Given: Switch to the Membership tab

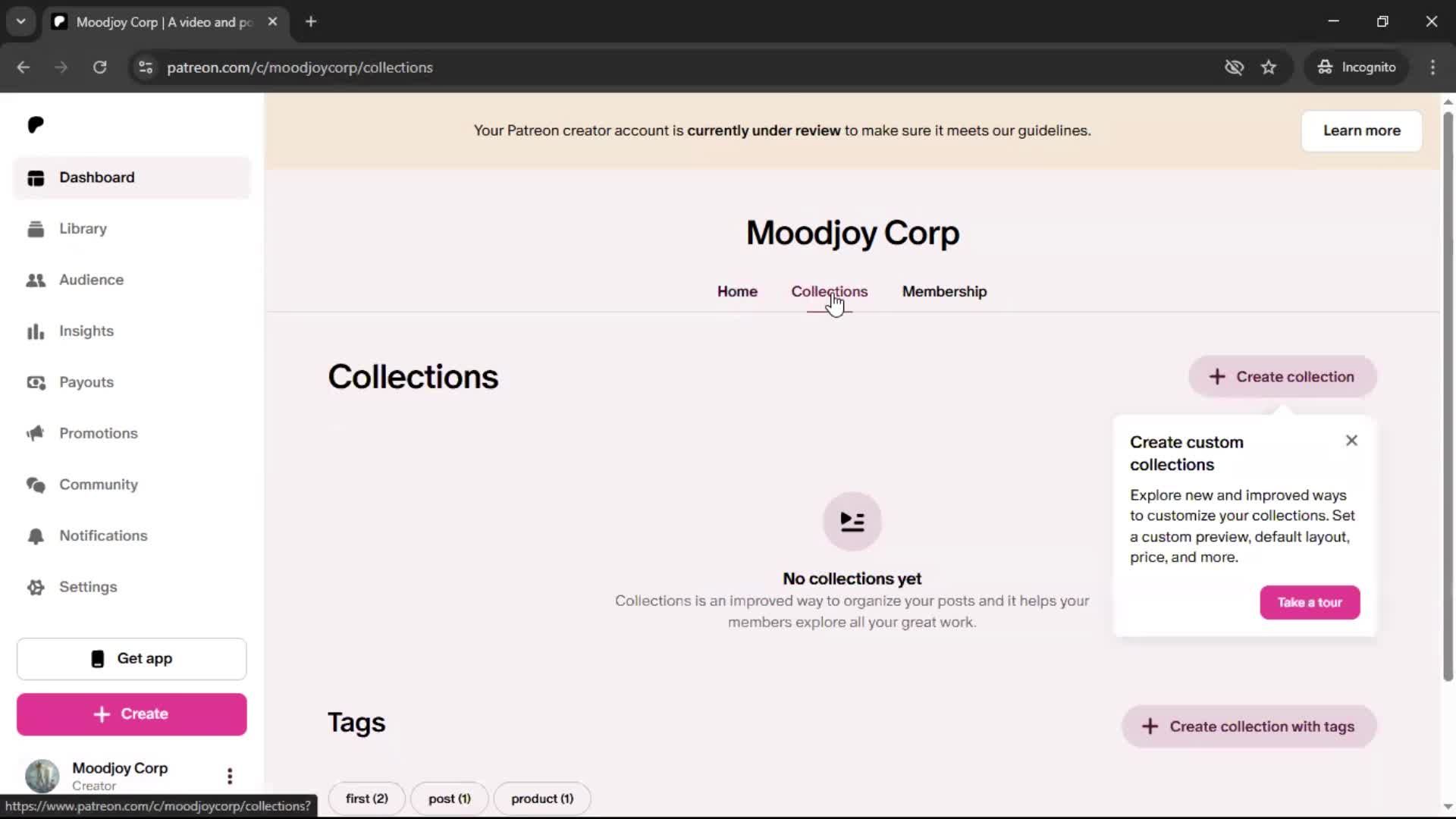Looking at the screenshot, I should [944, 291].
